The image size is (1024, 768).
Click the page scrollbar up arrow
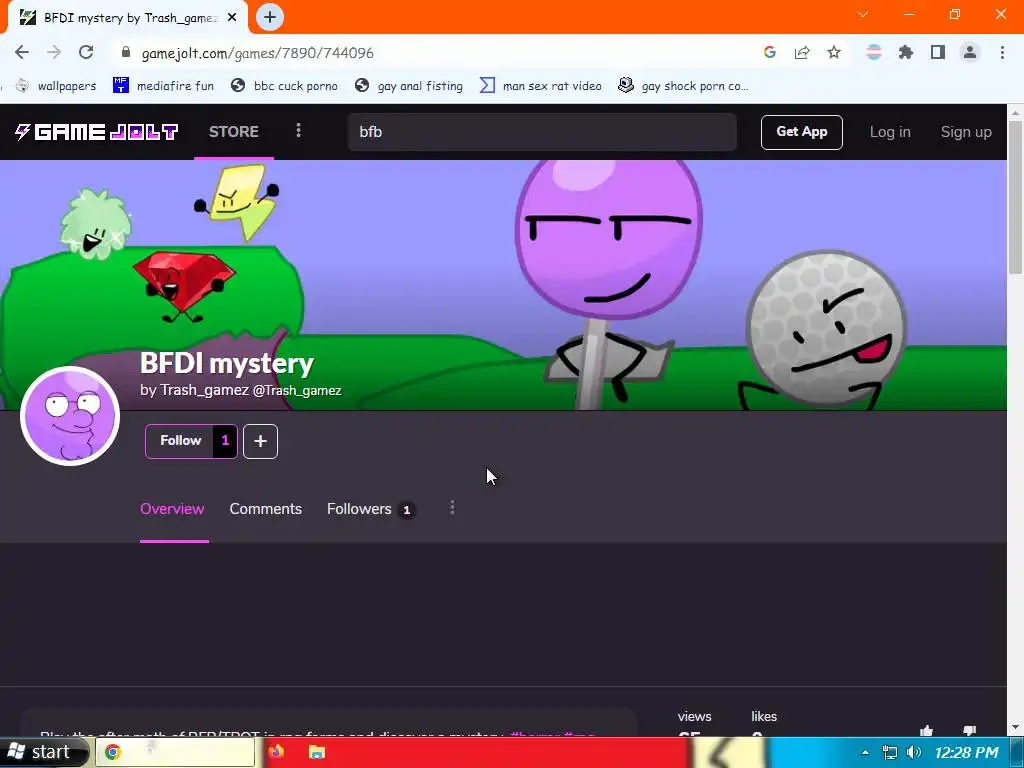coord(1016,112)
